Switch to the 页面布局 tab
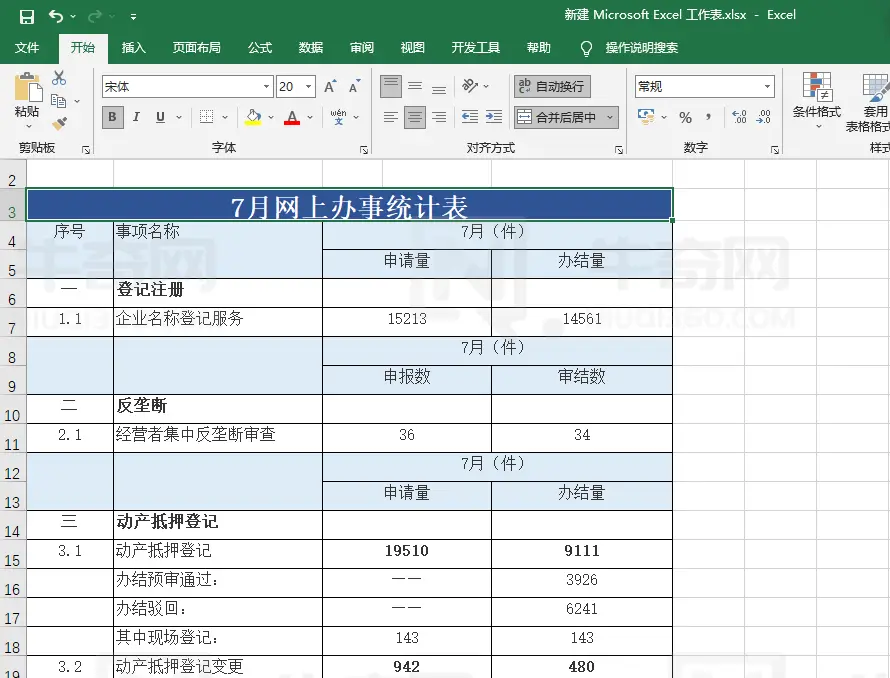 click(196, 48)
